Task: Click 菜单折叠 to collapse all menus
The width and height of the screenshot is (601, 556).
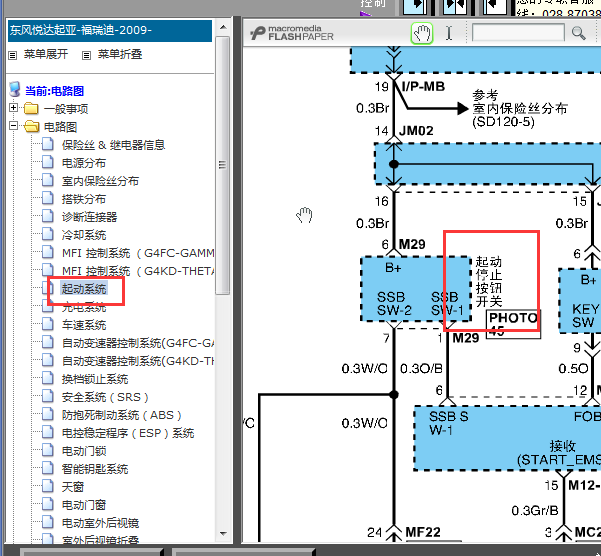Action: pos(119,54)
